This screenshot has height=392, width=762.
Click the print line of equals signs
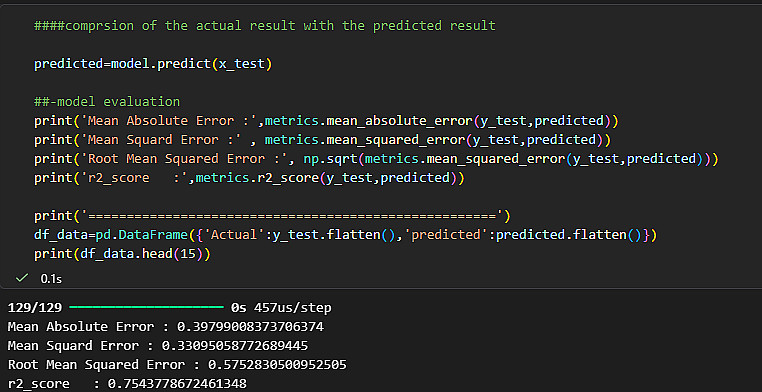[x=272, y=216]
